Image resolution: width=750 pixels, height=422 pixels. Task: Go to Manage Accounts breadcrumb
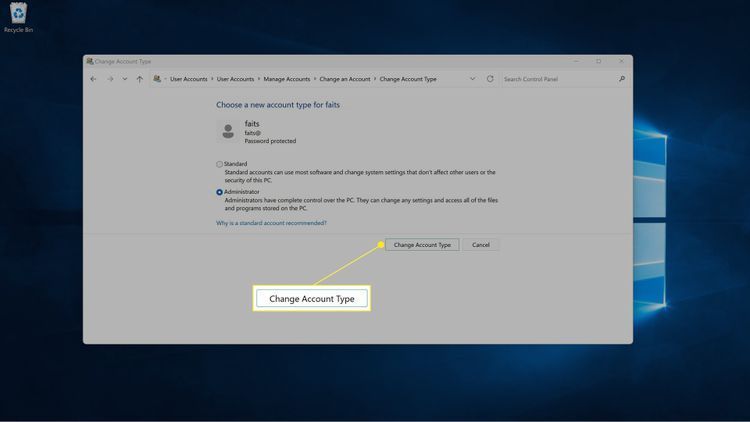286,79
